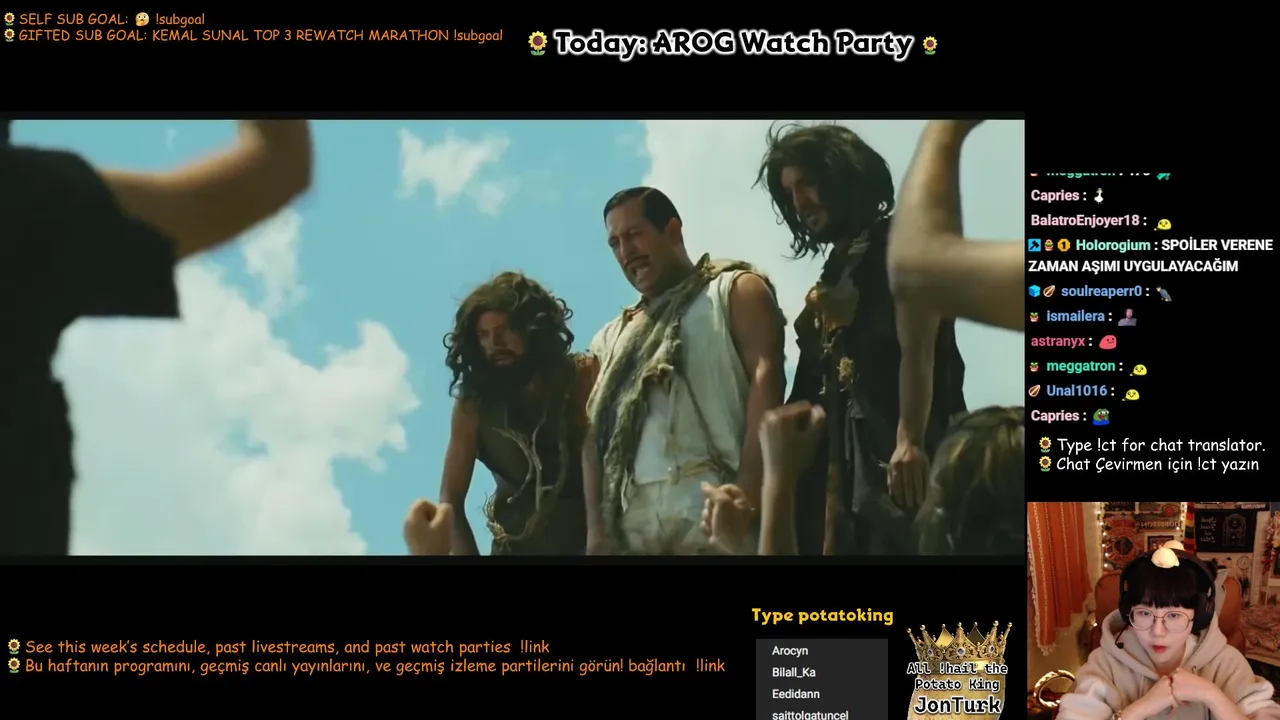Click Holorogium's potted plant subscriber badge

[x=1049, y=245]
